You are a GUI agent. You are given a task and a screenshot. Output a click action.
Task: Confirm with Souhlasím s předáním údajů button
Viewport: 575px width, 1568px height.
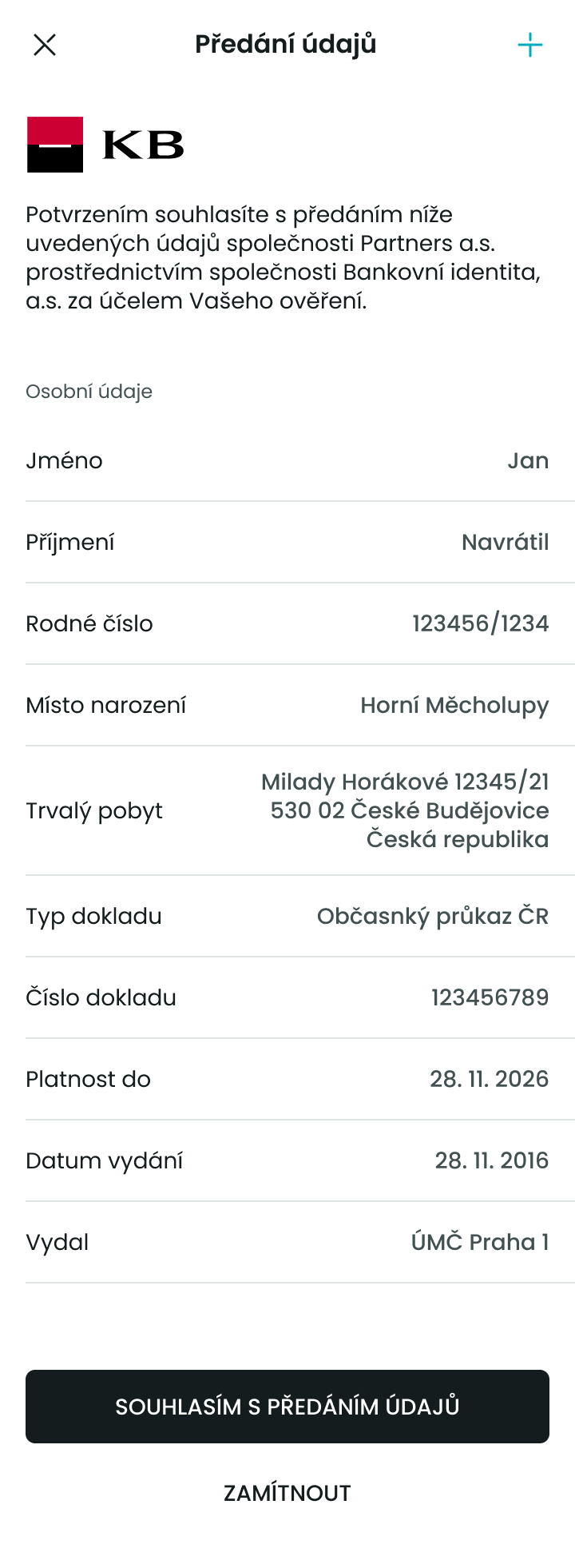(287, 1407)
